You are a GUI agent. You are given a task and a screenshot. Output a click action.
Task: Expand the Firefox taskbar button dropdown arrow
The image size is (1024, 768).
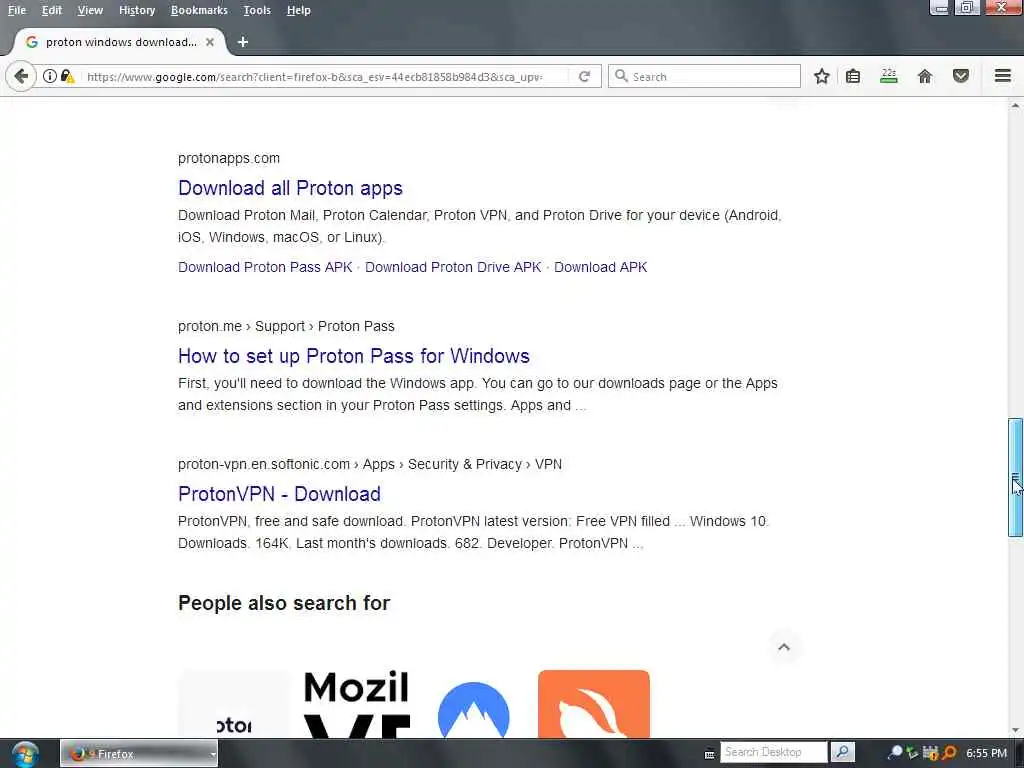[213, 754]
